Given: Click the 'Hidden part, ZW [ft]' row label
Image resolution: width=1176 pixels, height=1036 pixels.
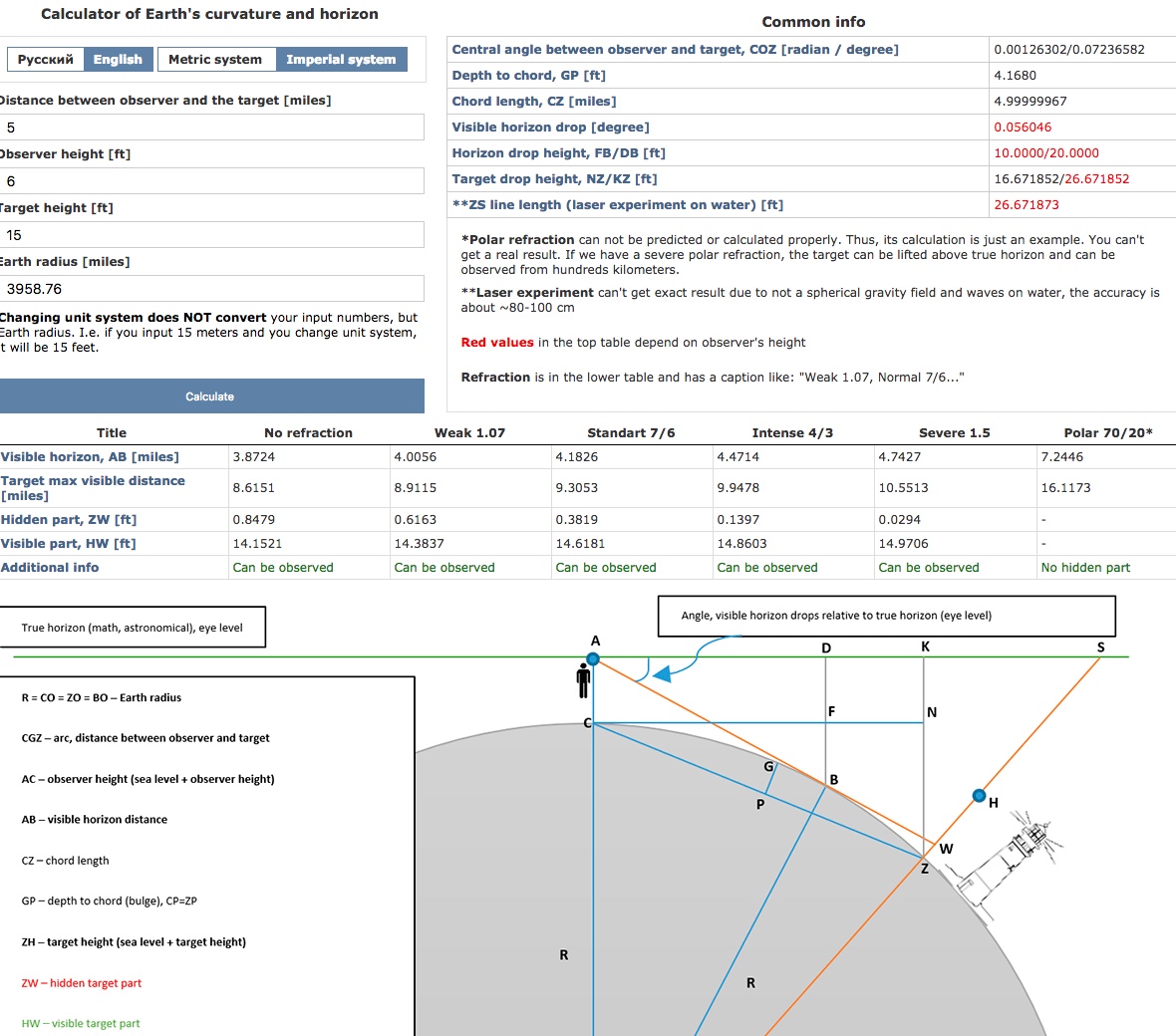Looking at the screenshot, I should point(69,520).
